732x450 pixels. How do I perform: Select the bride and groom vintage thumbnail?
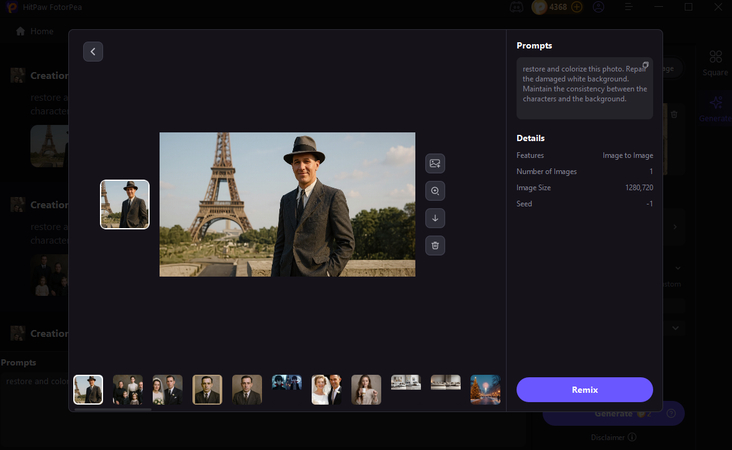(168, 390)
